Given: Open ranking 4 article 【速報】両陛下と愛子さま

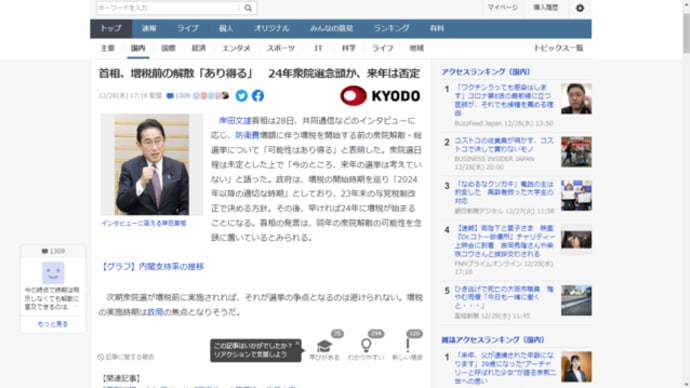Looking at the screenshot, I should coord(505,241).
